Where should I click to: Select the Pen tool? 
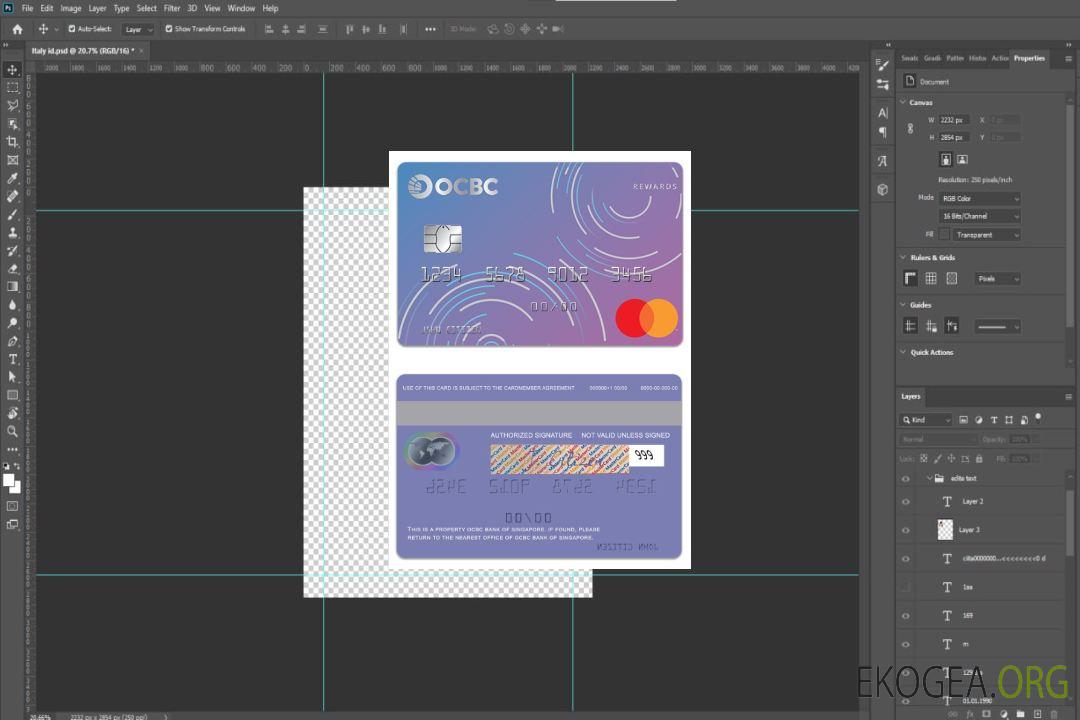pos(12,341)
